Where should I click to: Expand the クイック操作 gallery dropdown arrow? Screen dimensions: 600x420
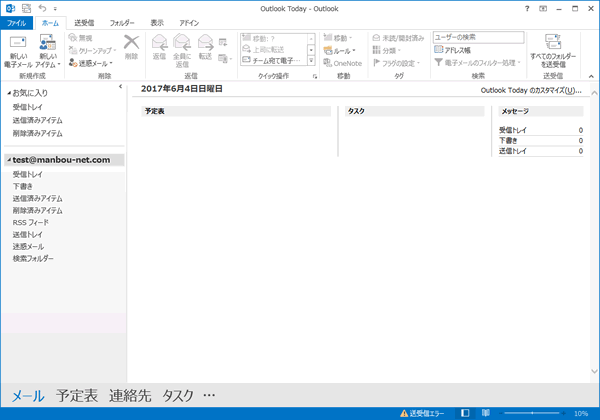[x=311, y=60]
